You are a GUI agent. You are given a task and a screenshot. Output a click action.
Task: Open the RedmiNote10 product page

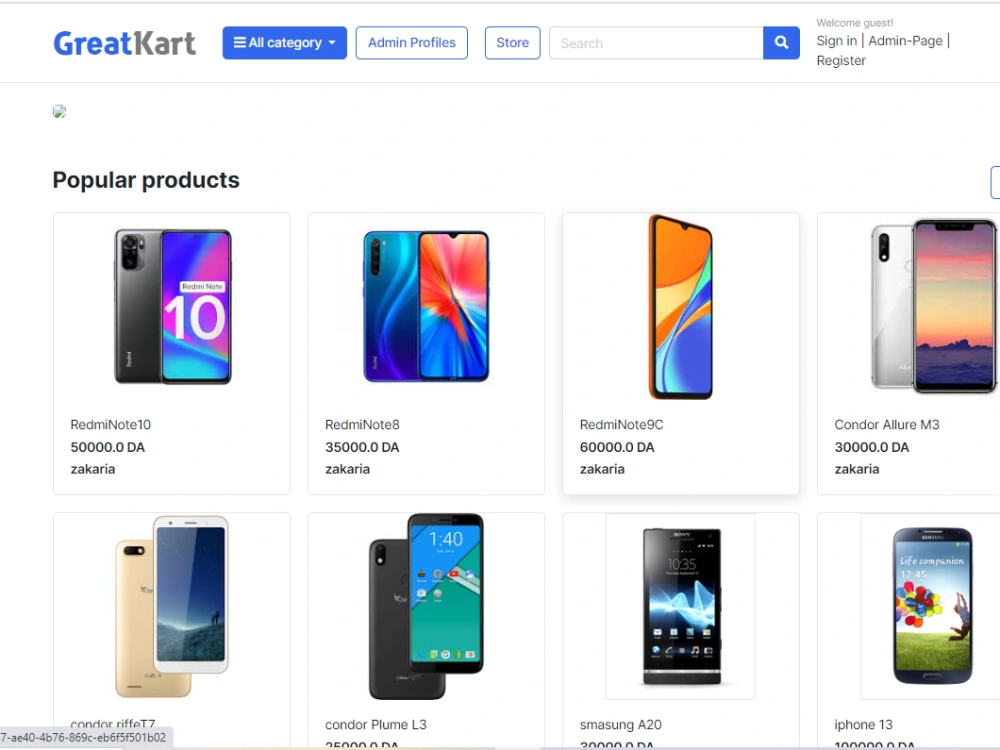pyautogui.click(x=110, y=424)
